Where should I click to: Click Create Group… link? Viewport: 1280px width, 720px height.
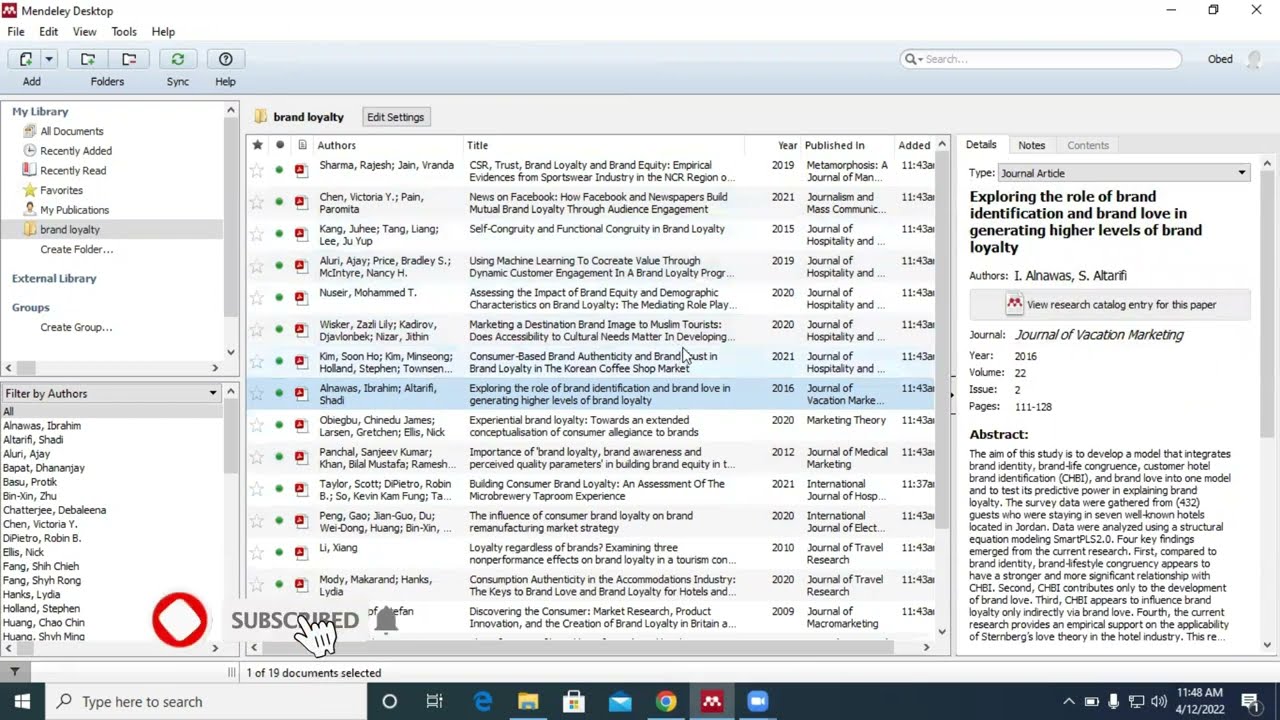click(76, 327)
